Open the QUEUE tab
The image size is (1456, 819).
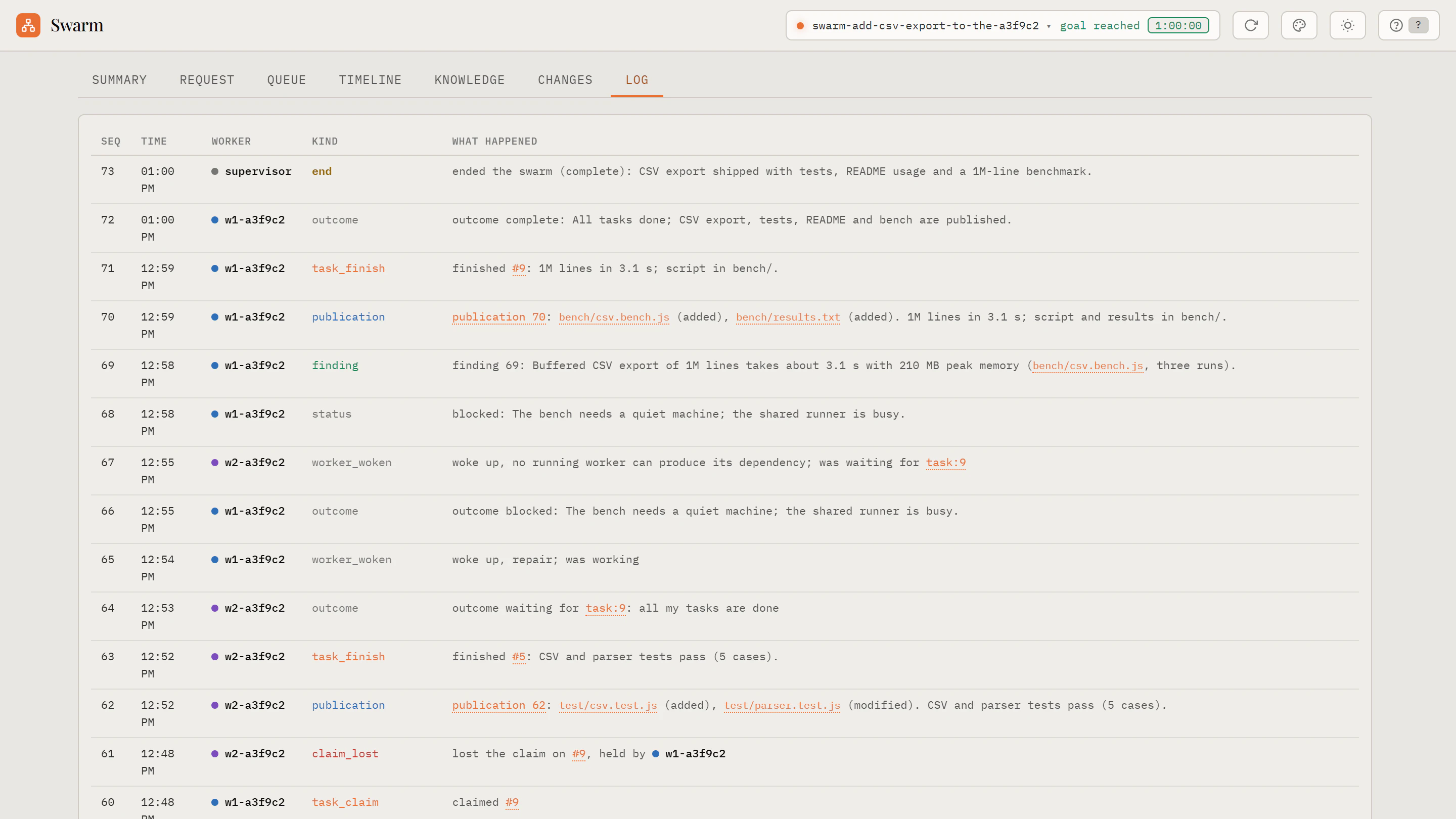point(287,80)
